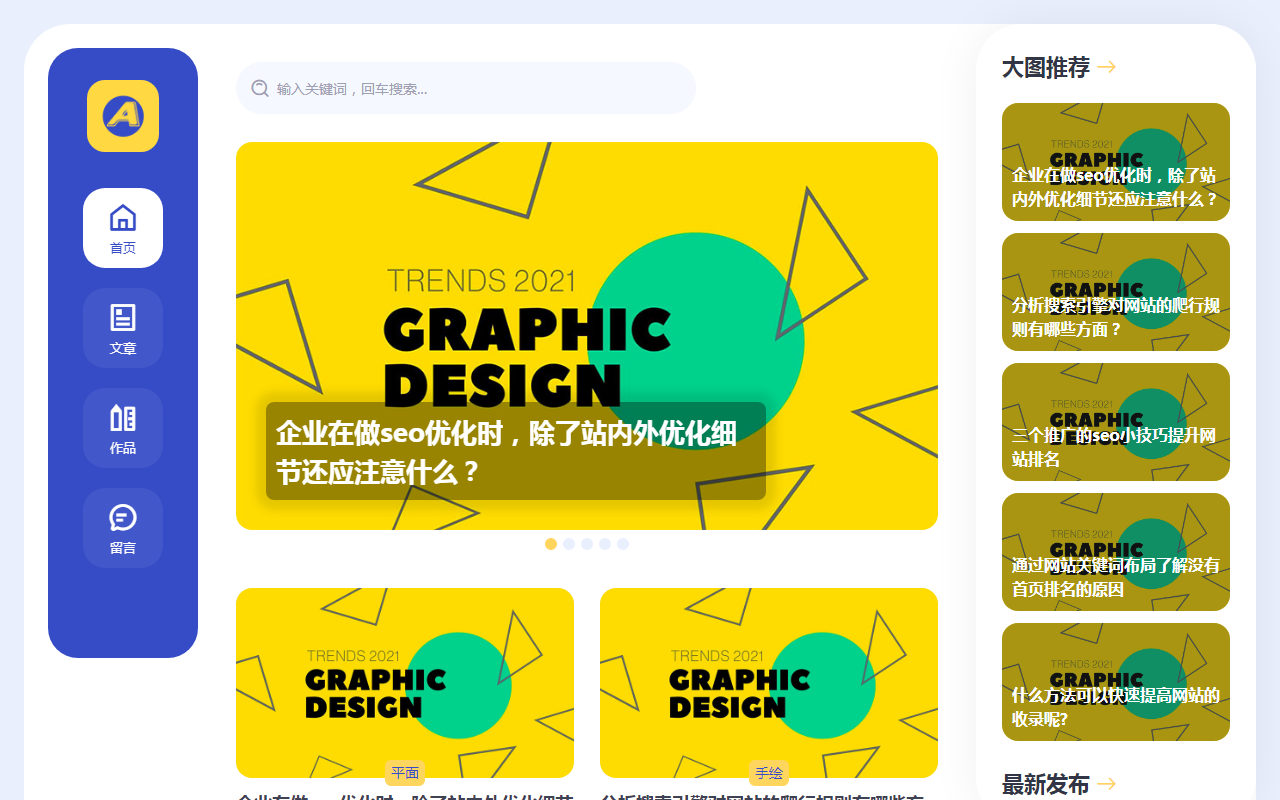
Task: Open the 留言 message board
Action: coord(123,528)
